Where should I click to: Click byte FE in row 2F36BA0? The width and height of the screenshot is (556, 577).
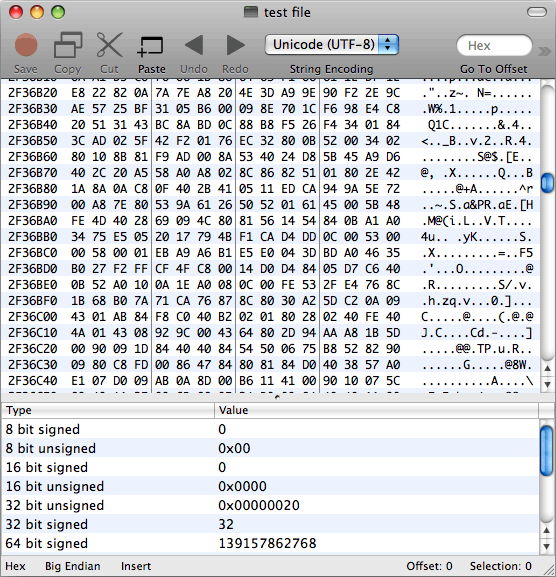(x=78, y=221)
